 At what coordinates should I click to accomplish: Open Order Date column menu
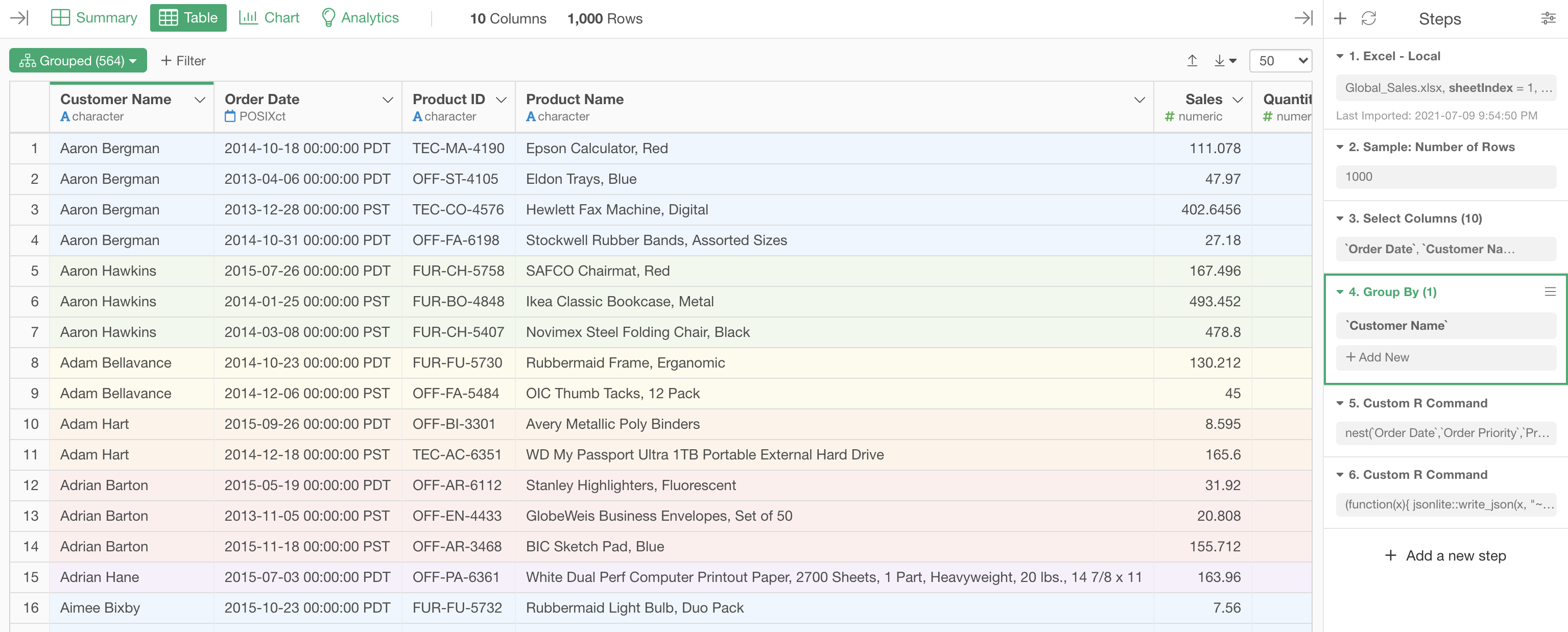pos(388,100)
